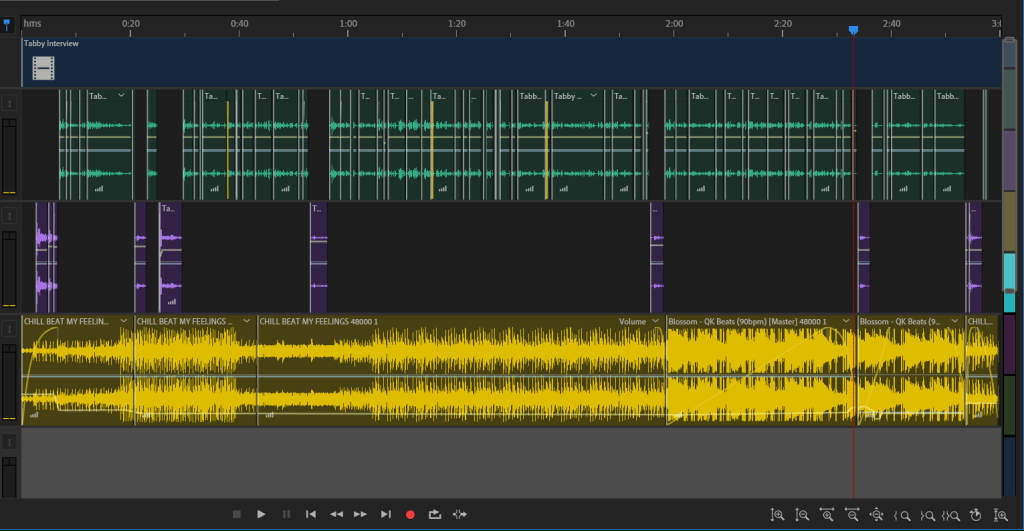
Task: Click the Zoom Out Full icon
Action: (x=877, y=515)
